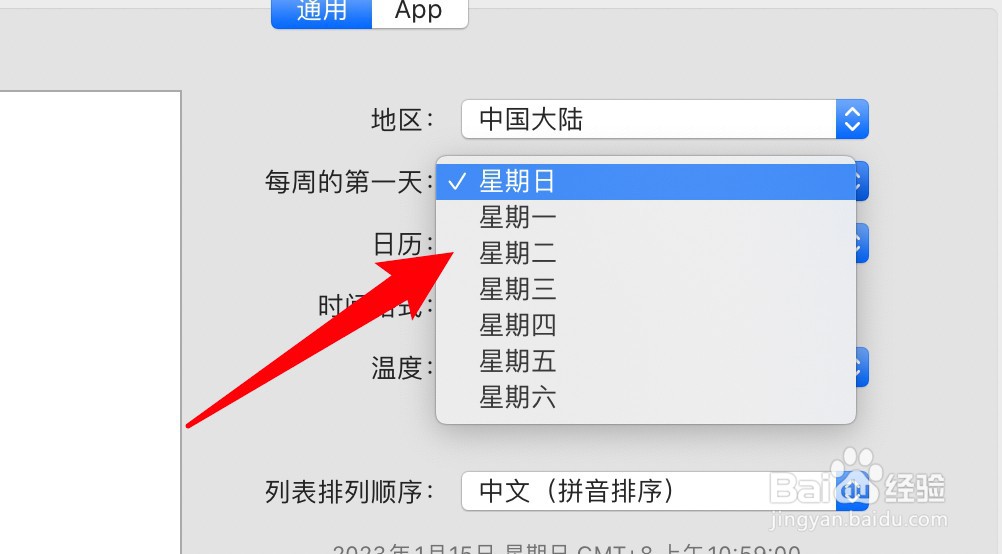Viewport: 1002px width, 554px height.
Task: Click the checkmark next to 星期日
Action: [457, 182]
